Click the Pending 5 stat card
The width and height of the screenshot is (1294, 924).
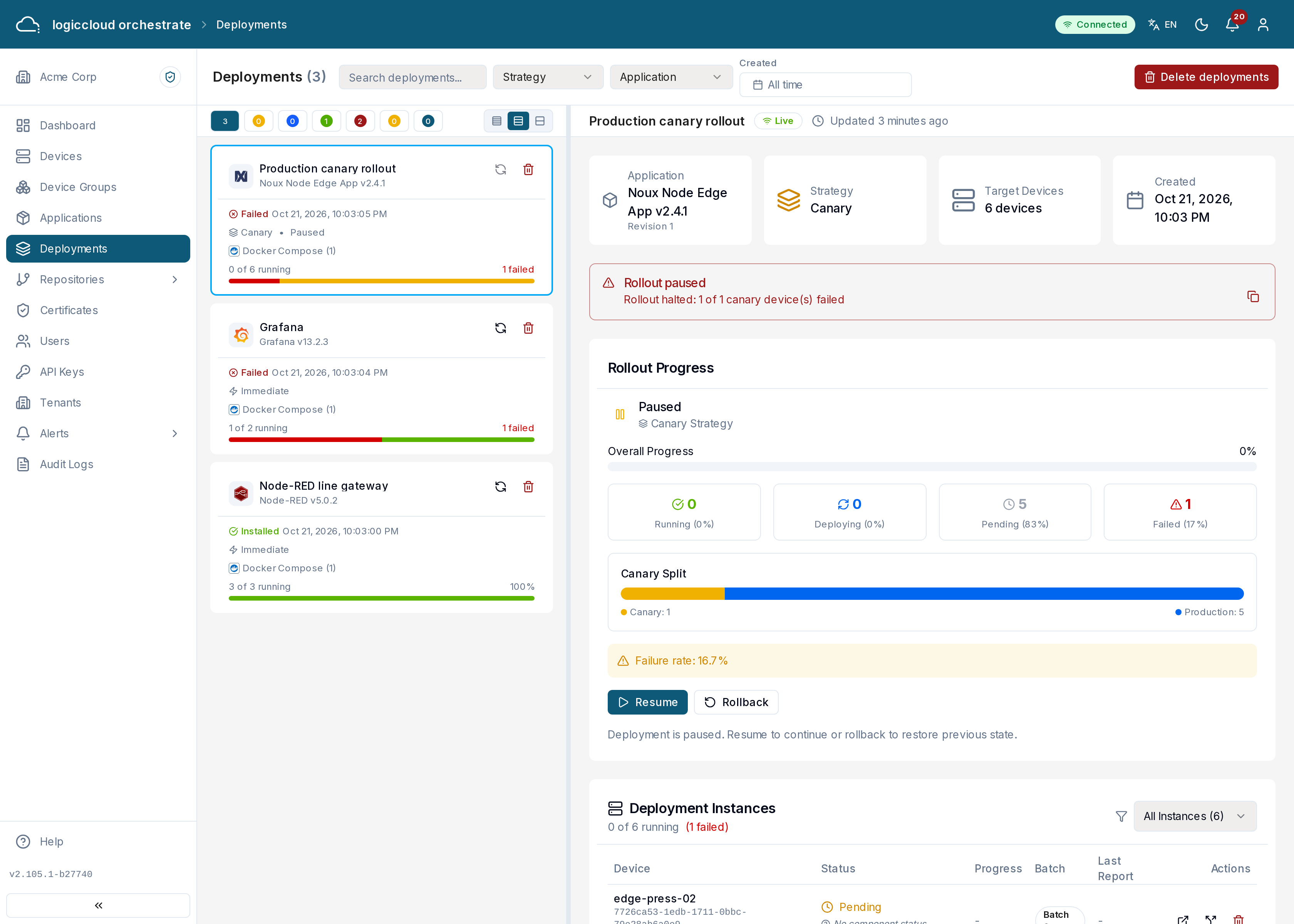(1015, 512)
